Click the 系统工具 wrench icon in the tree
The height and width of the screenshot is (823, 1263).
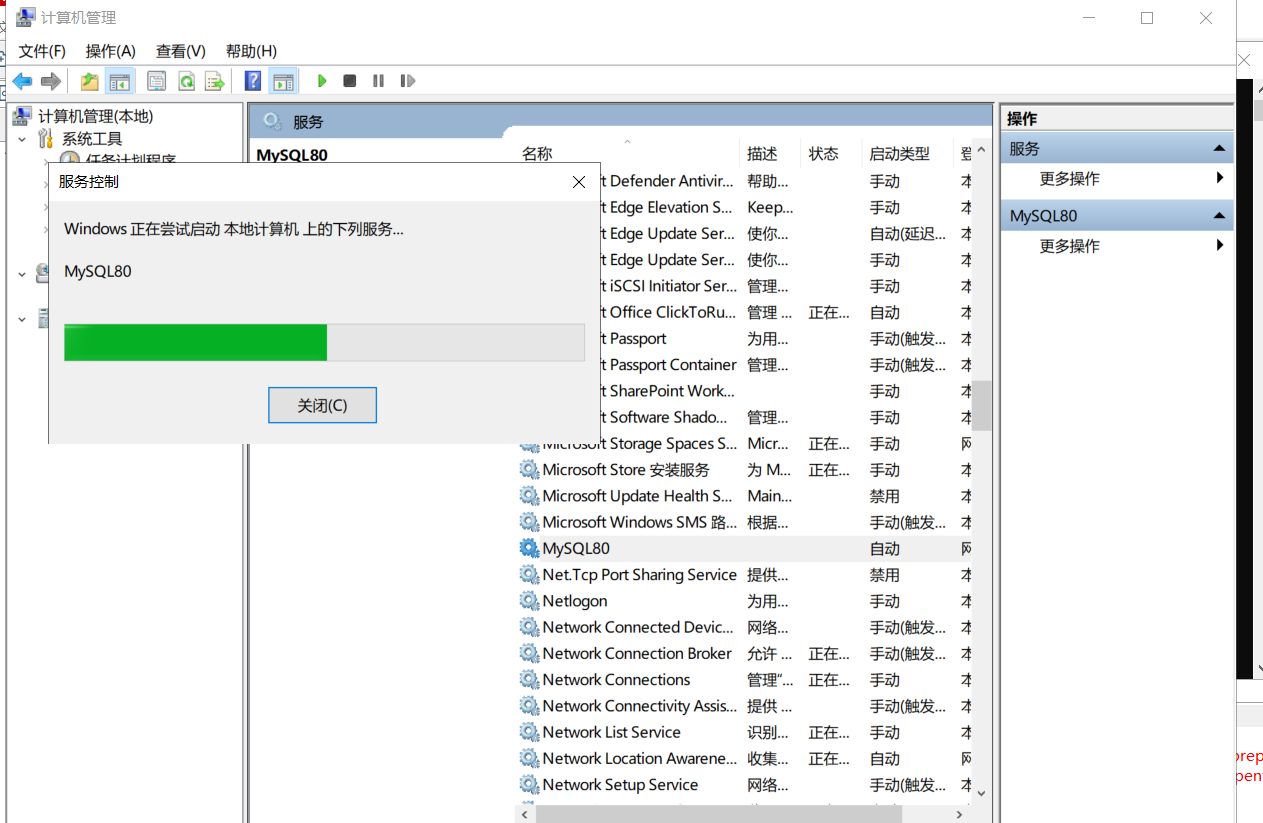point(46,139)
